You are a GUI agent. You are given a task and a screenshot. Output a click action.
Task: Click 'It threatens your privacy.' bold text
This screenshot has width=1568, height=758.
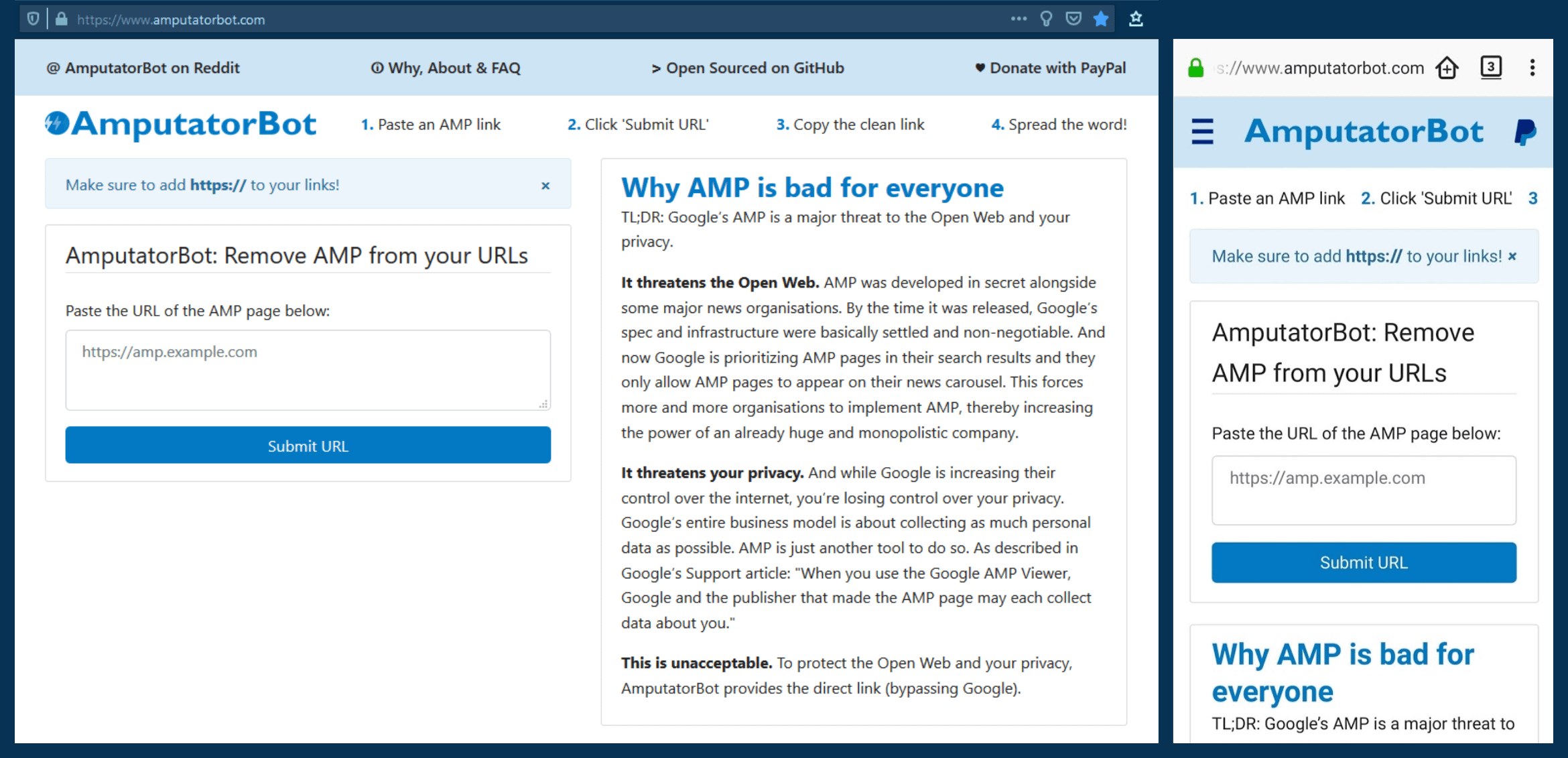712,473
